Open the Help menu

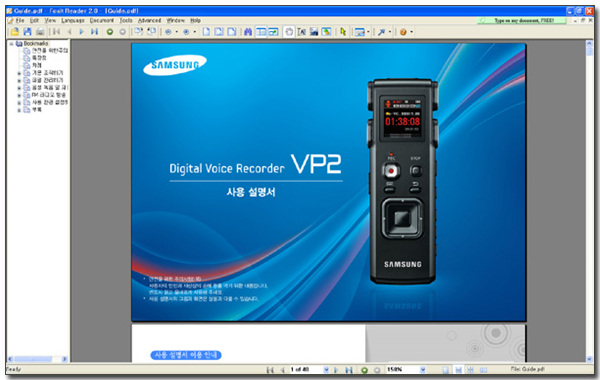coord(196,20)
